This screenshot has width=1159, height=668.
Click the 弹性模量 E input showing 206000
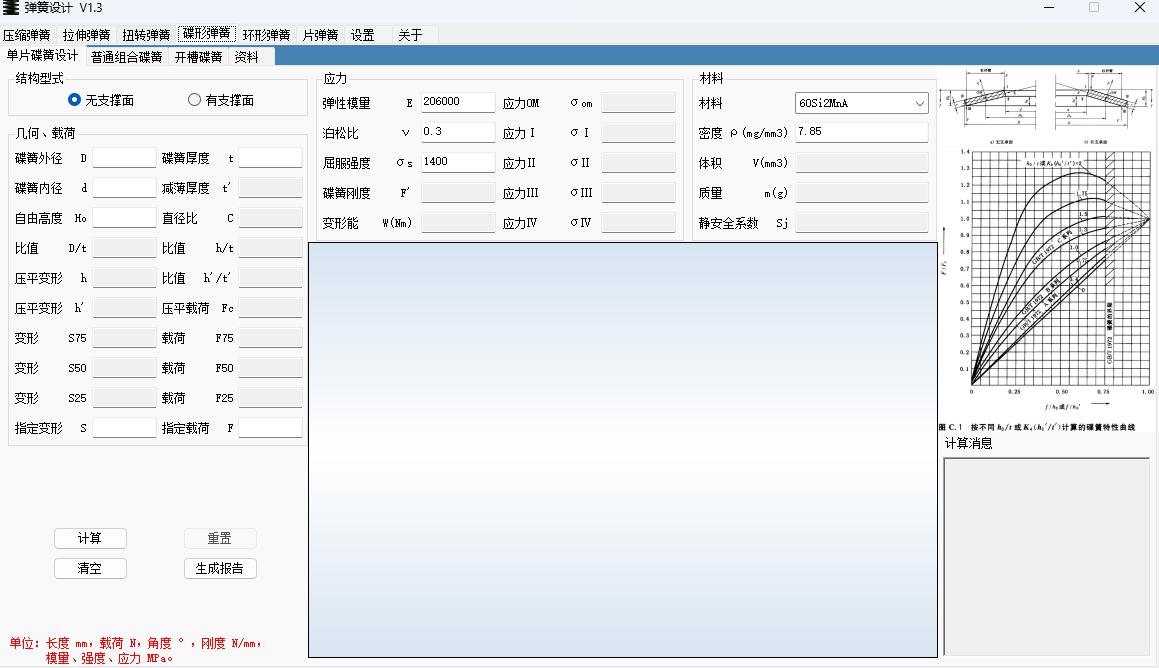(x=457, y=102)
